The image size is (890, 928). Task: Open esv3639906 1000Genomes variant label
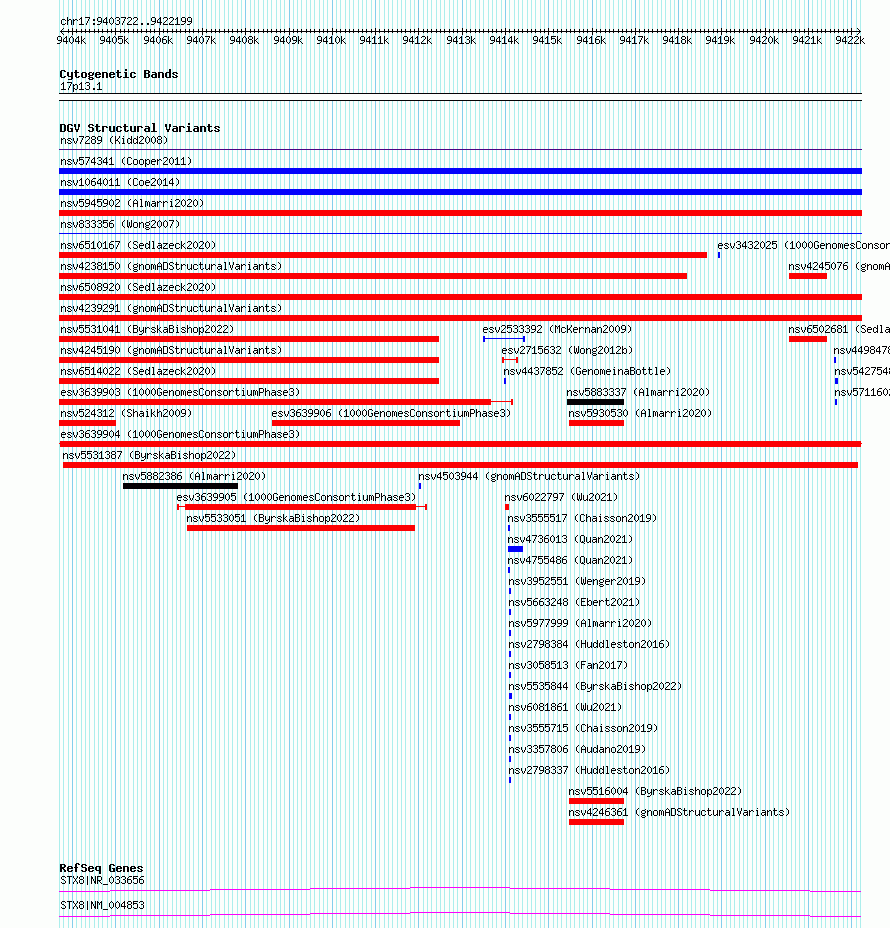[x=391, y=413]
